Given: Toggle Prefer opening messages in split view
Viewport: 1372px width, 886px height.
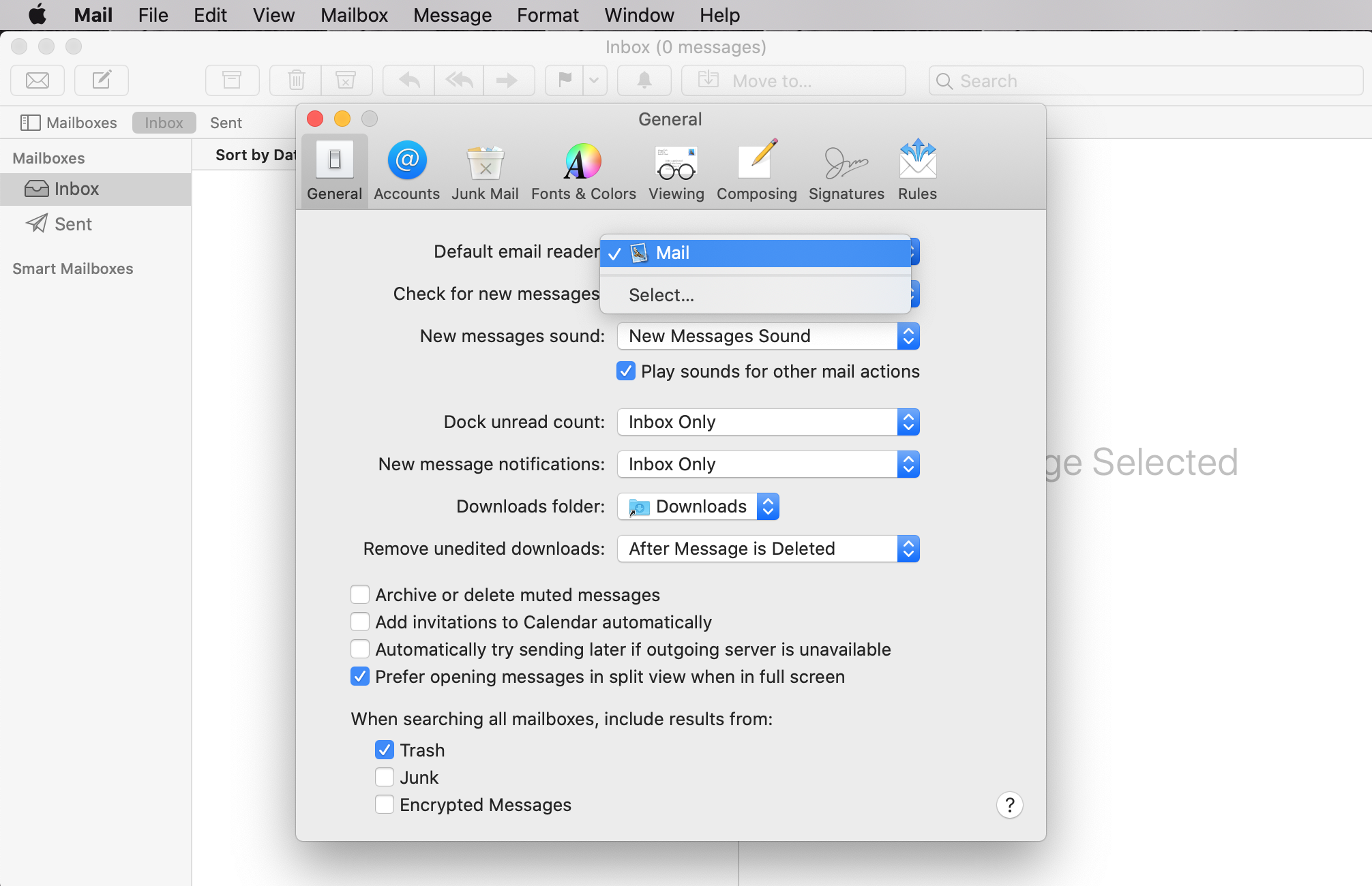Looking at the screenshot, I should click(360, 677).
